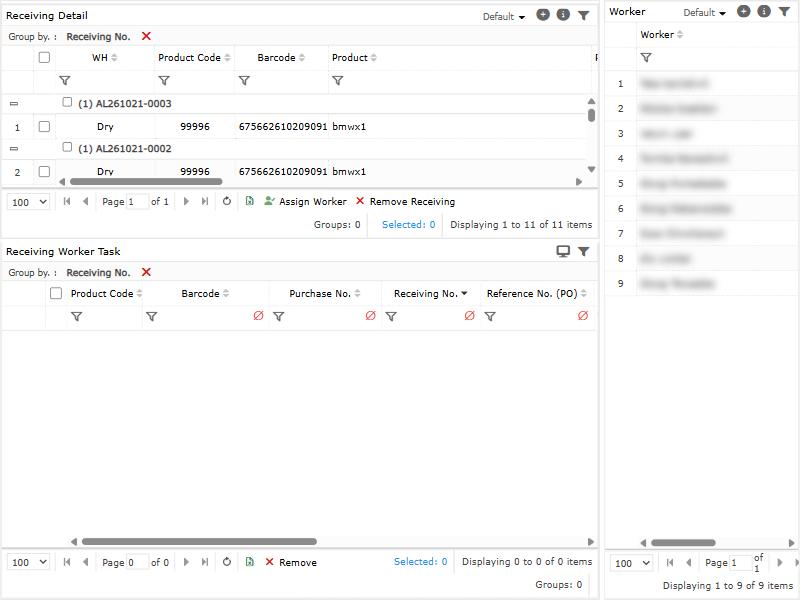Open page size dropdown in Worker panel
Image resolution: width=800 pixels, height=600 pixels.
pyautogui.click(x=632, y=563)
